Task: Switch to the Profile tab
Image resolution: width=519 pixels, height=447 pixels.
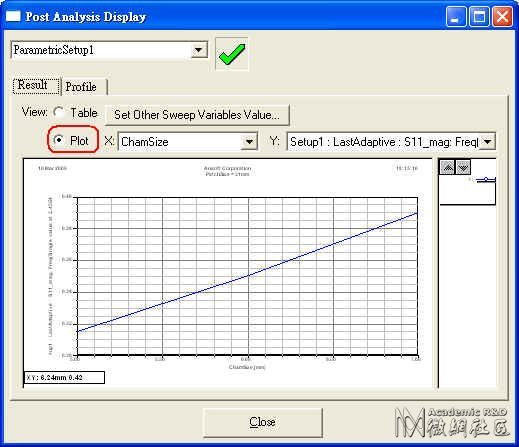Action: click(81, 87)
